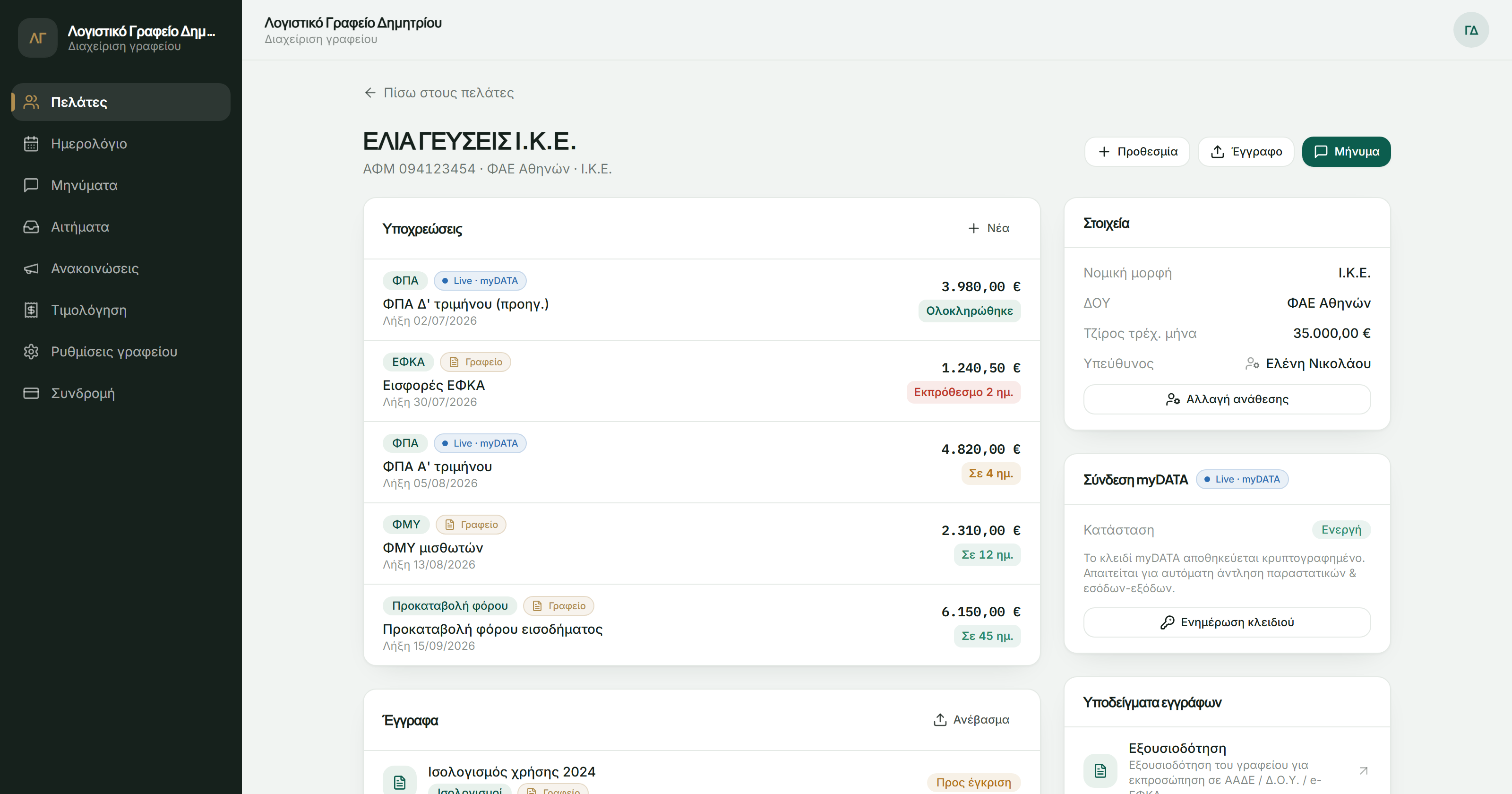Click the Ημερολόγιο calendar icon
This screenshot has height=794, width=1512.
click(x=31, y=144)
